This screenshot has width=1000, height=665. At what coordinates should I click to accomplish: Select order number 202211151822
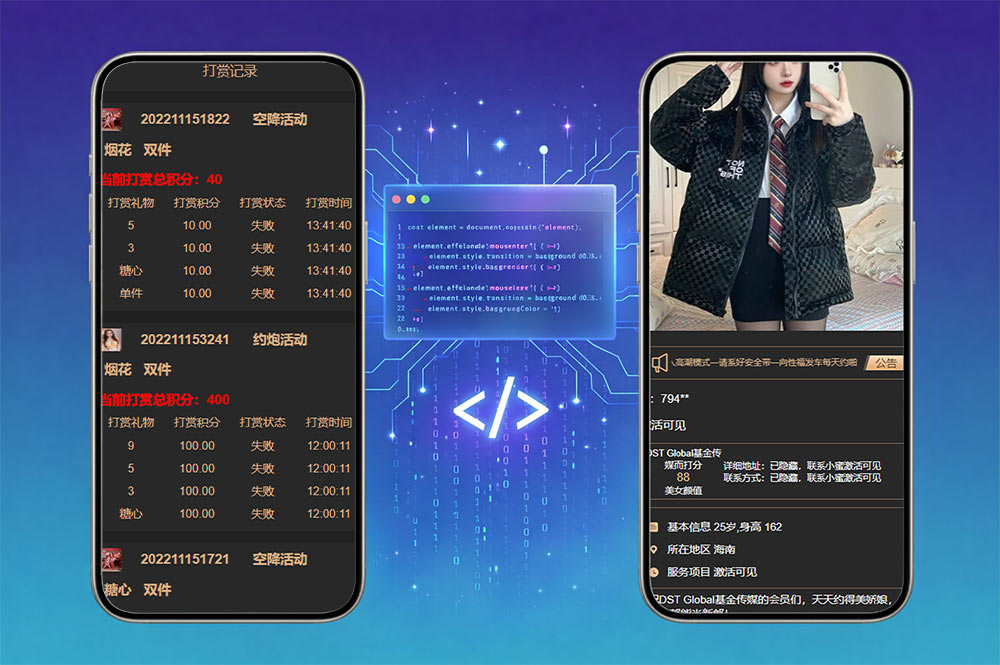click(x=185, y=119)
